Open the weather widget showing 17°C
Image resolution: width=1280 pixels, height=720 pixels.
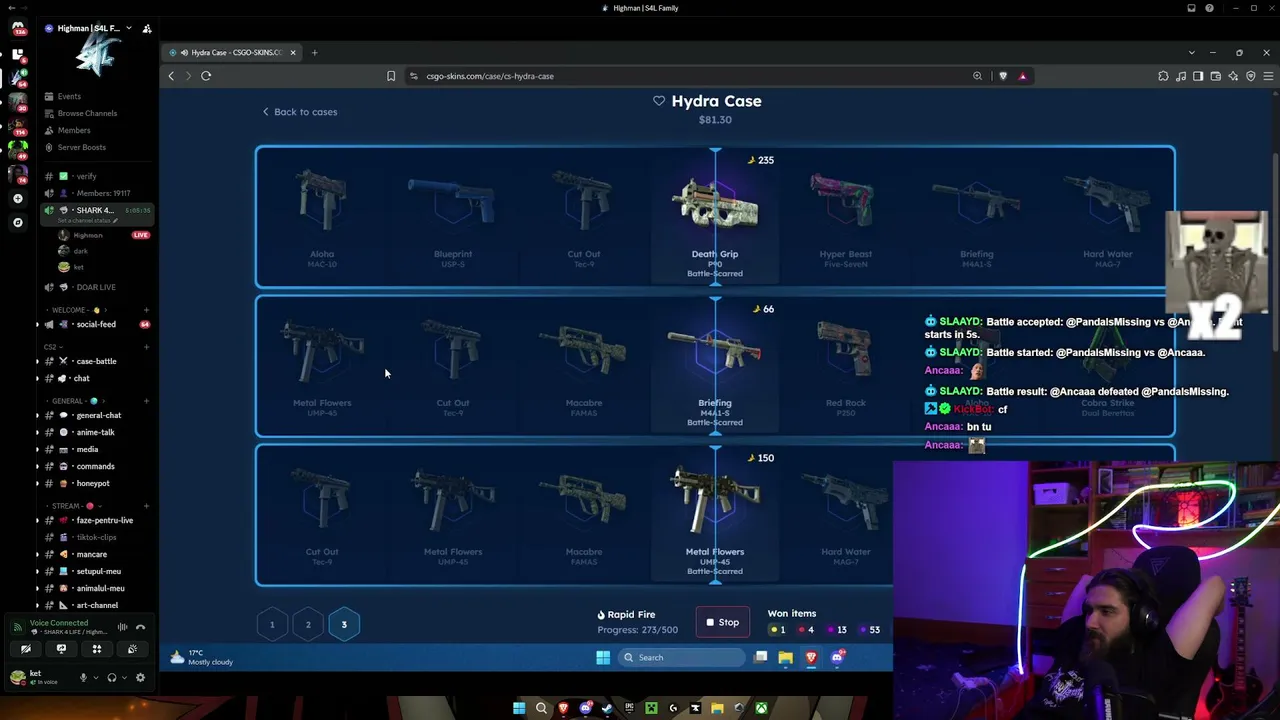(x=202, y=657)
